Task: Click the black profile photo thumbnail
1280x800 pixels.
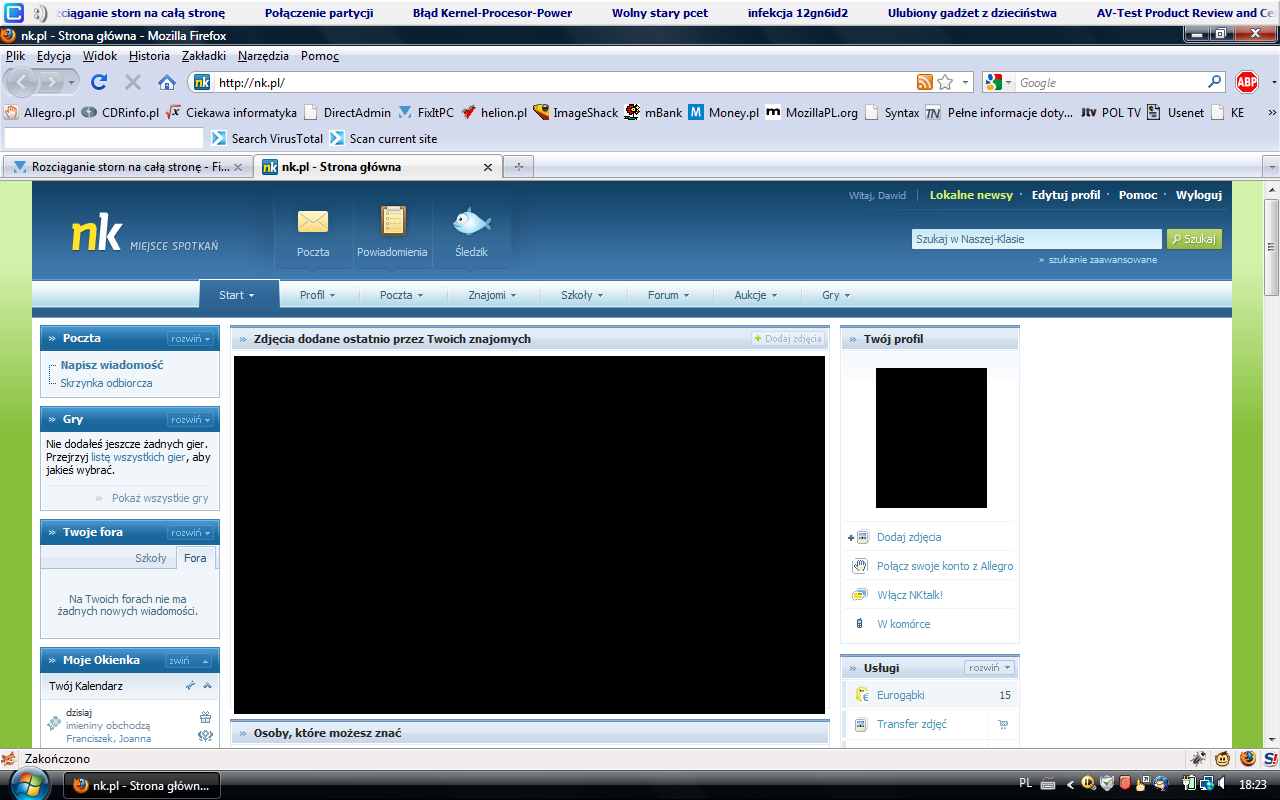Action: pyautogui.click(x=931, y=438)
